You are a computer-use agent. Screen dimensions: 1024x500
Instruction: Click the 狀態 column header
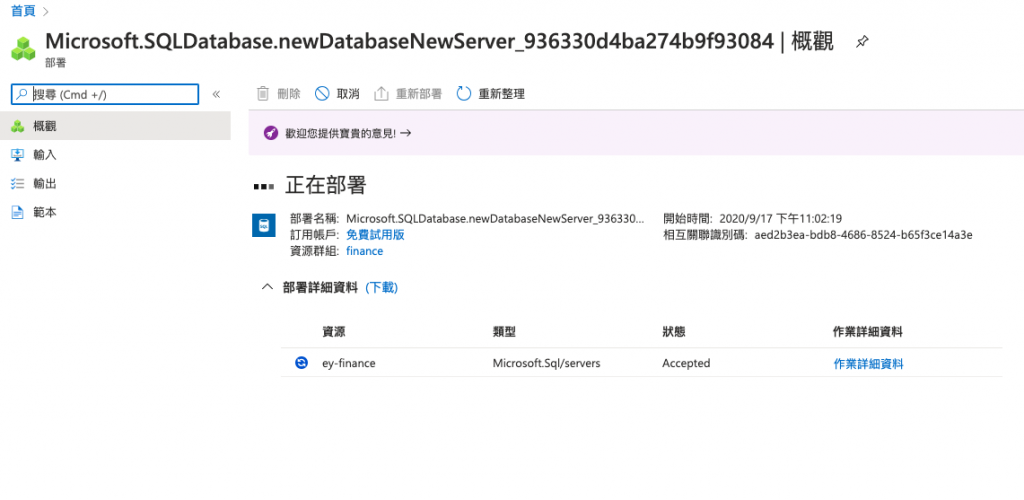[x=674, y=332]
